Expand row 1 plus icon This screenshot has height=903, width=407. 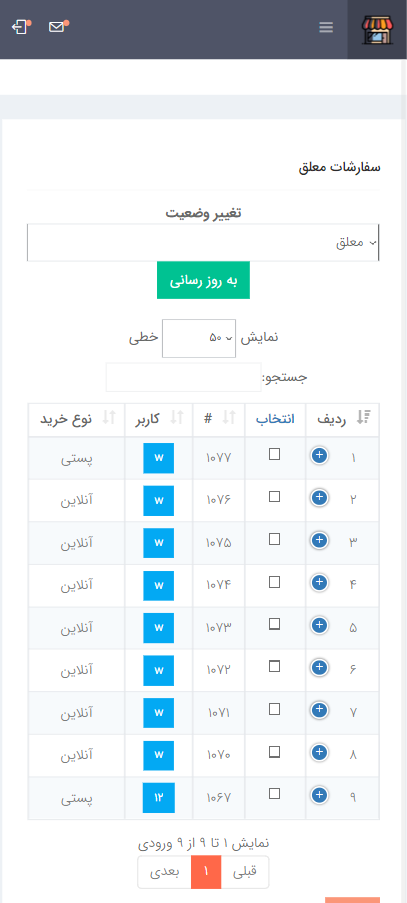(319, 456)
